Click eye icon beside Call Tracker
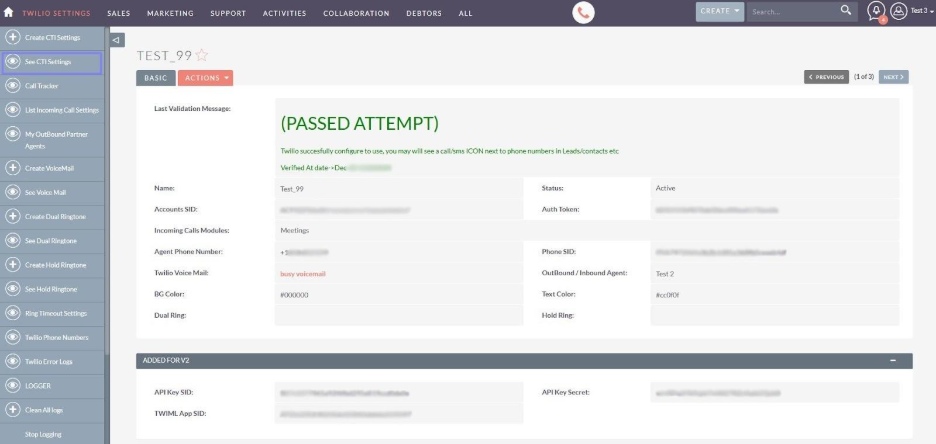 pos(13,86)
